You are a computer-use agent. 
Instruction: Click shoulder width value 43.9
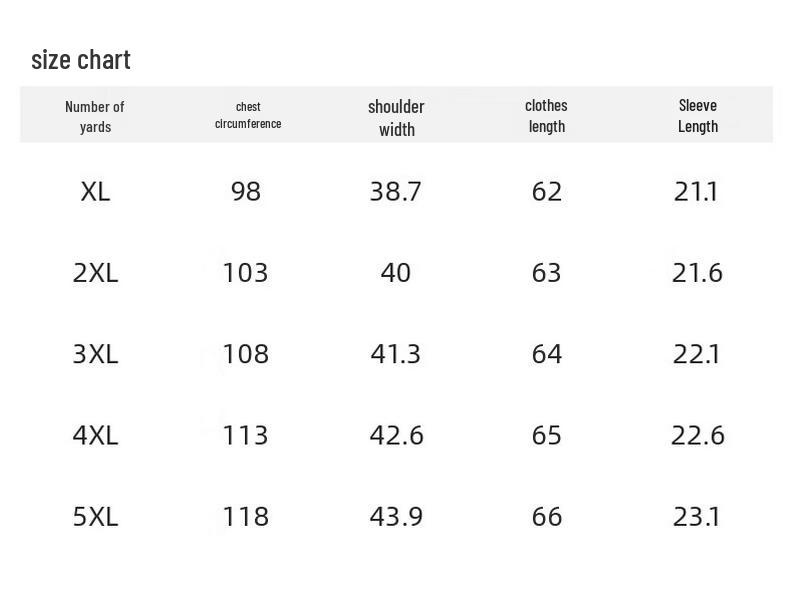(396, 516)
